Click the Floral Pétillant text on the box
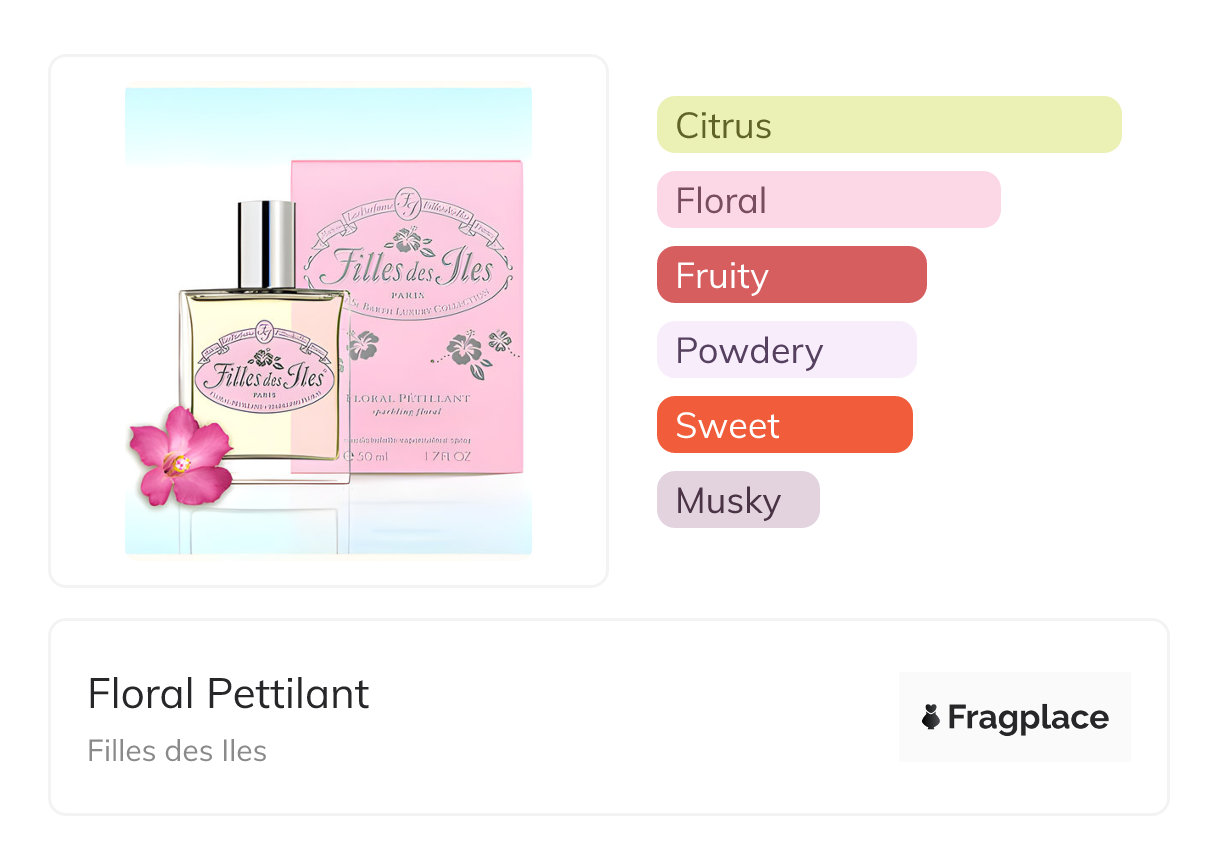Image resolution: width=1218 pixels, height=864 pixels. [x=407, y=398]
